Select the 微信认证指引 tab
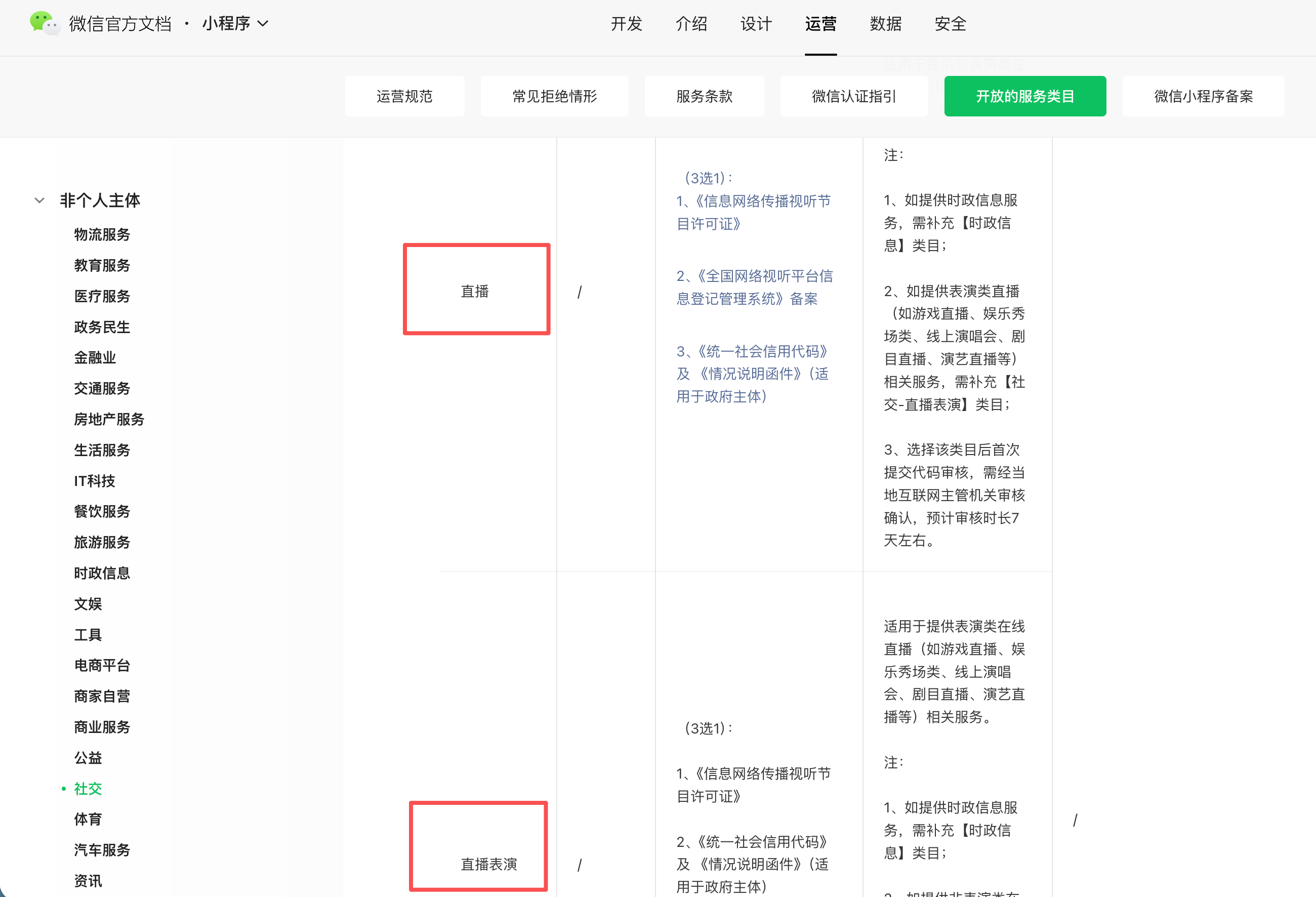The image size is (1316, 897). coord(853,96)
